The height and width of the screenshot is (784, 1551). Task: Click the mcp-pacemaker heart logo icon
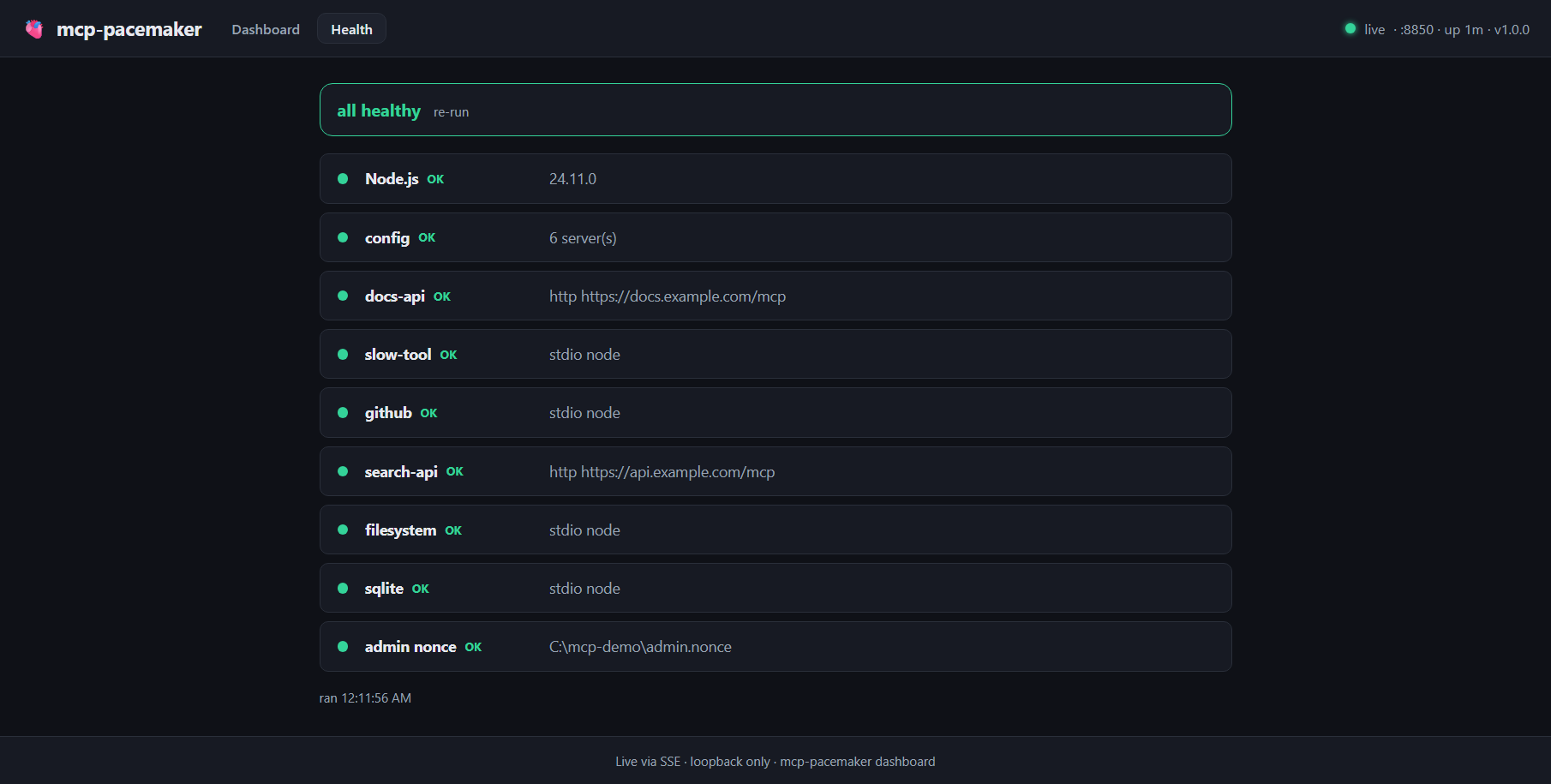coord(34,29)
